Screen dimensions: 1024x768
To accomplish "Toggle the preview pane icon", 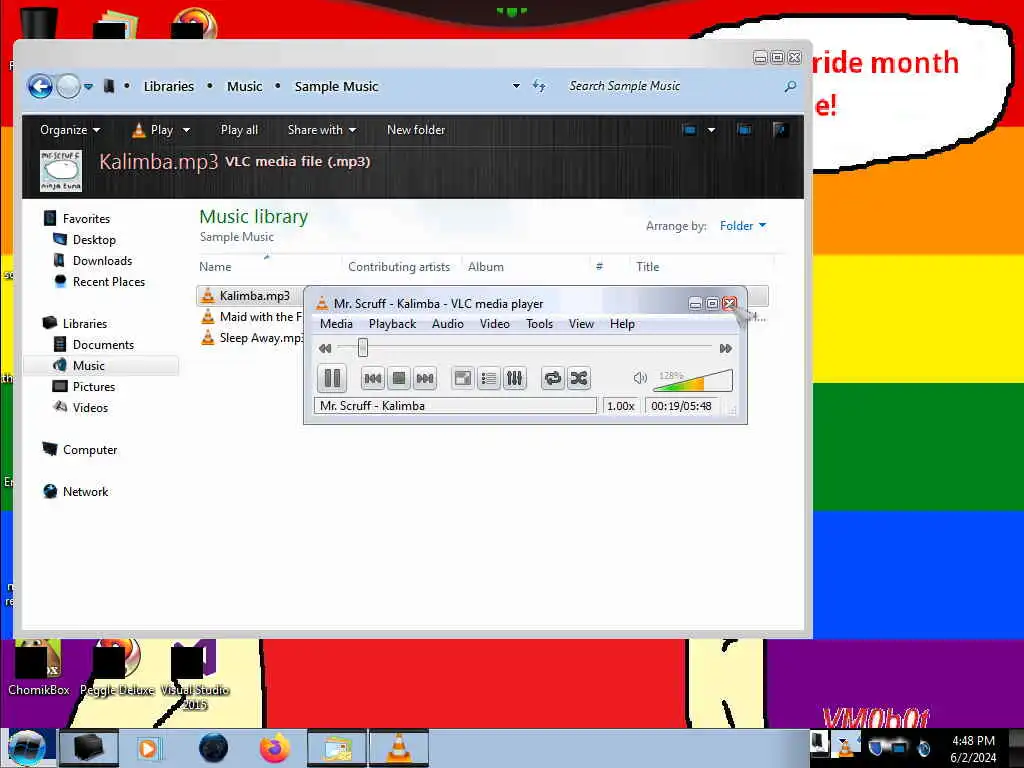I will pos(744,129).
